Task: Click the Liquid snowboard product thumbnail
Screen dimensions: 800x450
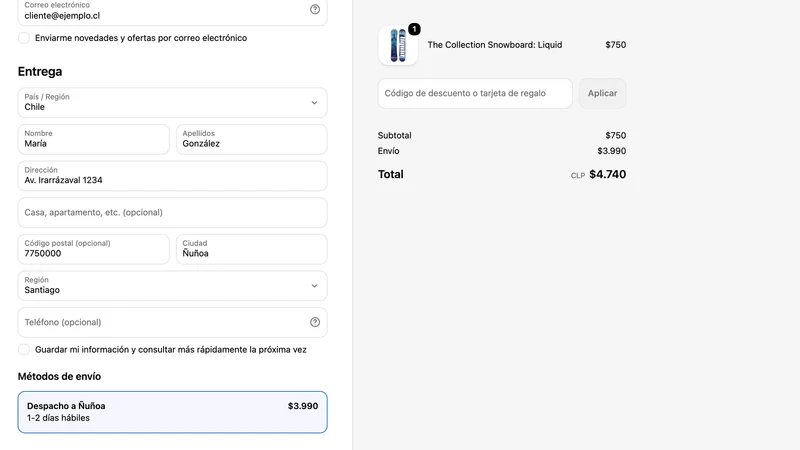Action: point(398,45)
